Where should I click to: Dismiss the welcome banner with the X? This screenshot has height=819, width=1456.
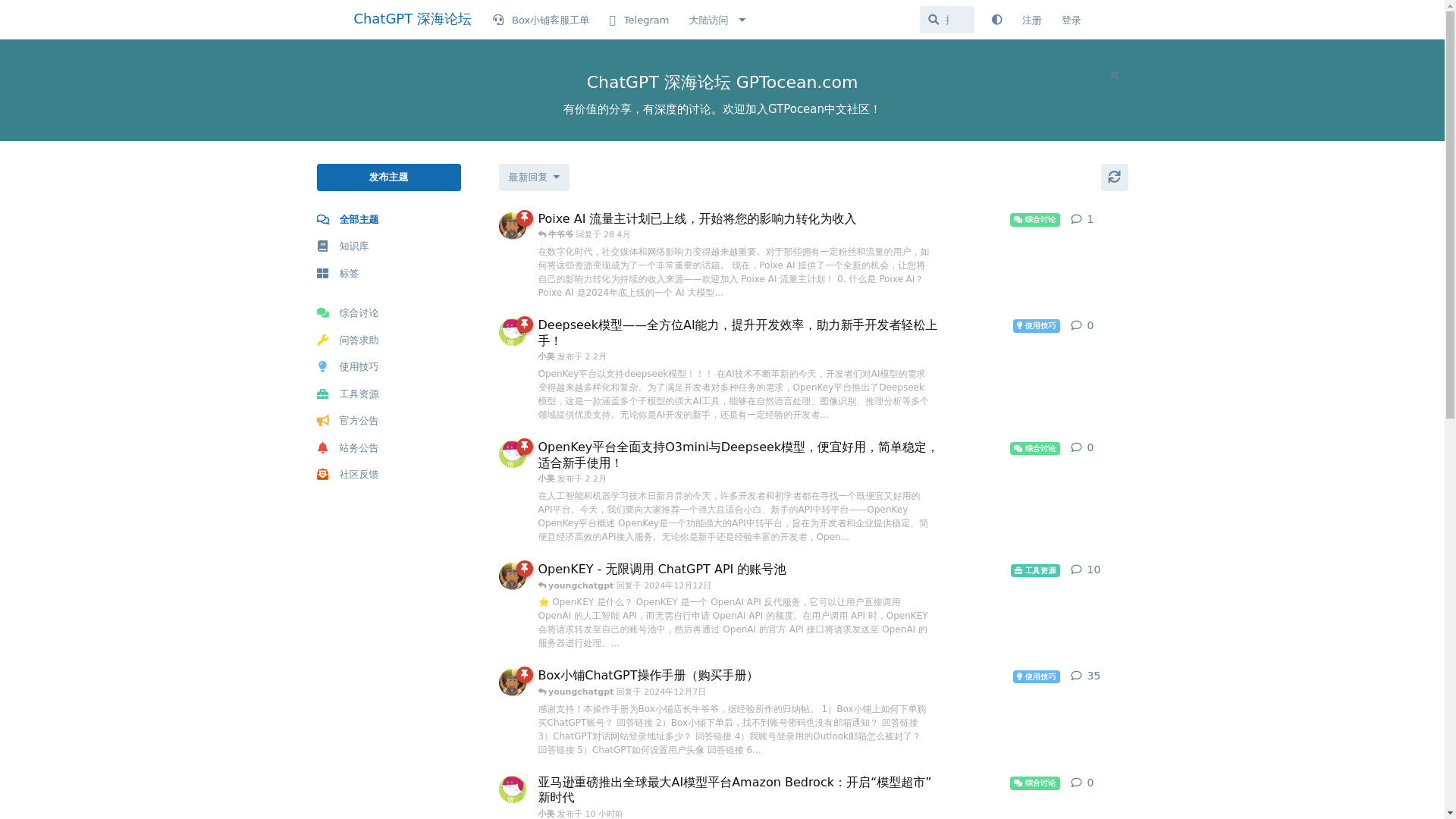1114,75
